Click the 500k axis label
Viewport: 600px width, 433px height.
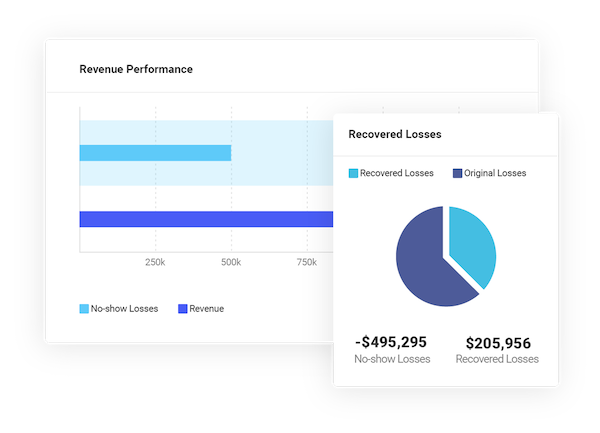click(x=231, y=262)
